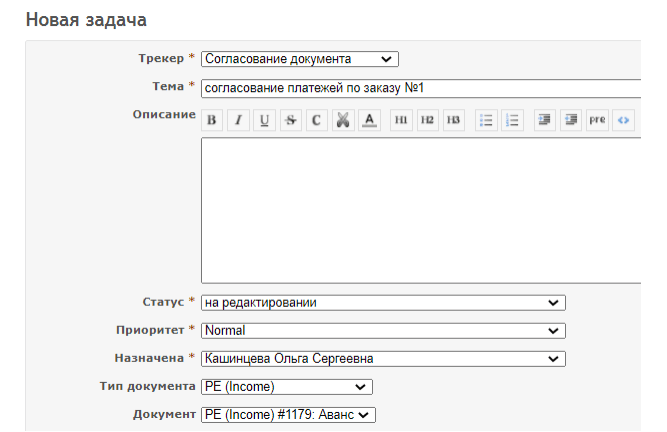Image resolution: width=667 pixels, height=432 pixels.
Task: Click the preformatted text 'pre' button
Action: click(597, 121)
